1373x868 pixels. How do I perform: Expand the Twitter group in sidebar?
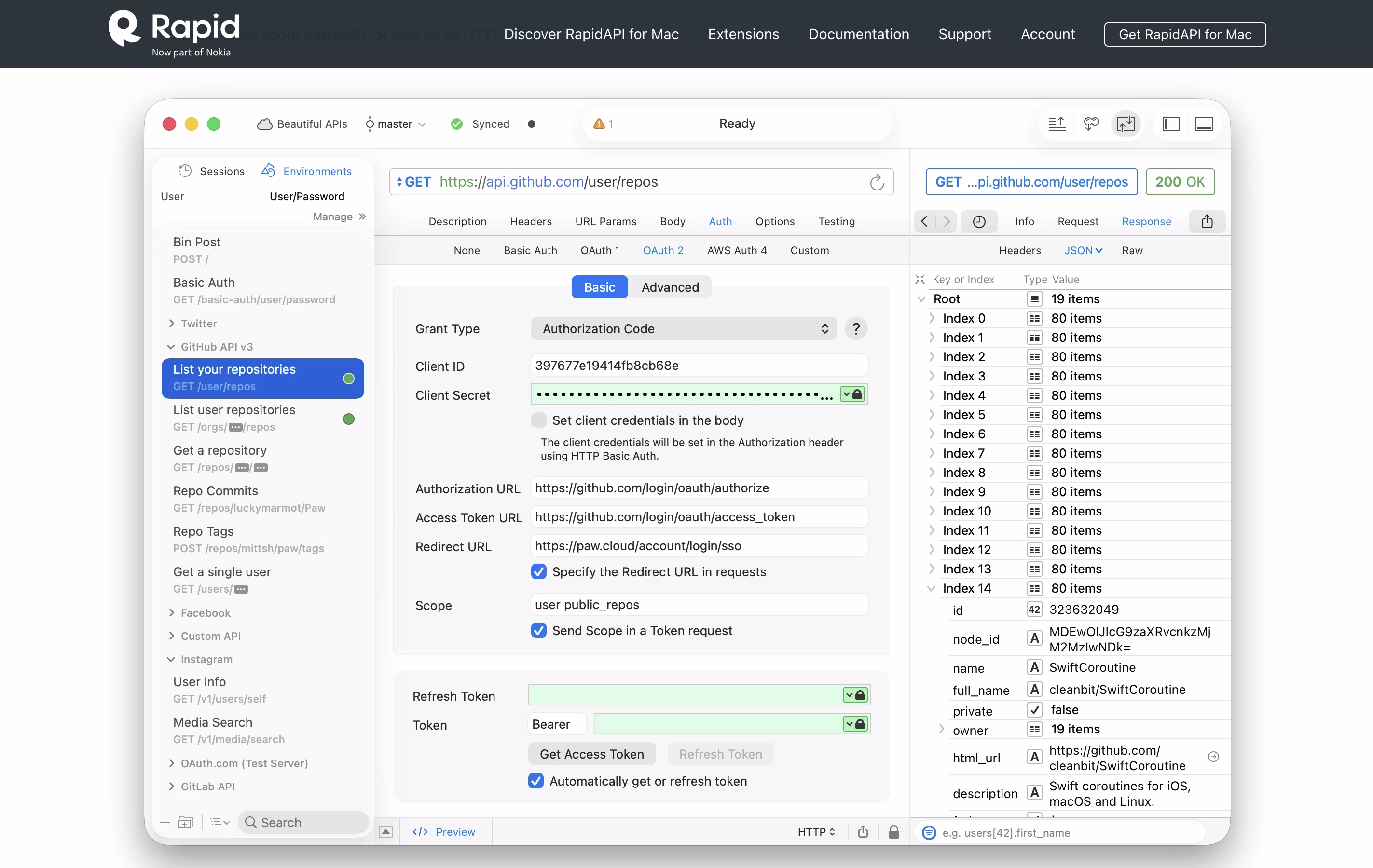pos(172,324)
